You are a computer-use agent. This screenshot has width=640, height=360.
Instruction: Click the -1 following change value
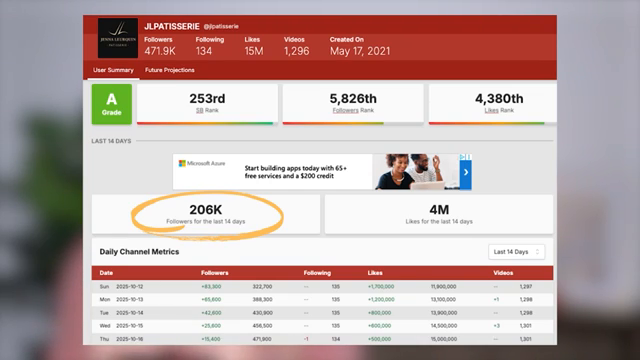tap(306, 339)
